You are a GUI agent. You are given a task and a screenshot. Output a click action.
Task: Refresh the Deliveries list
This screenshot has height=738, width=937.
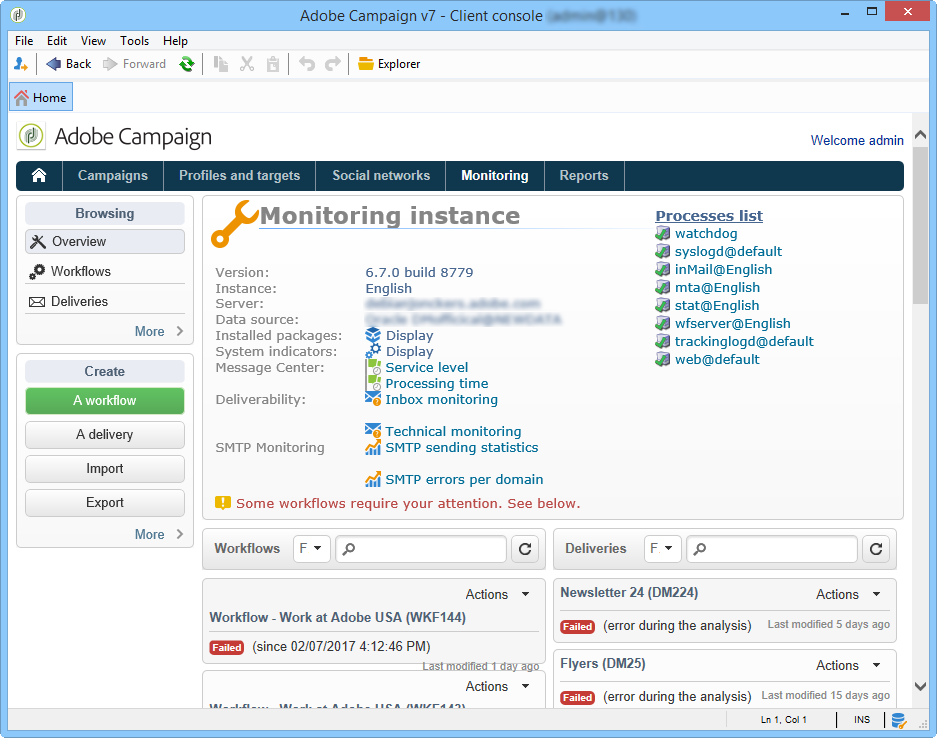[x=875, y=549]
